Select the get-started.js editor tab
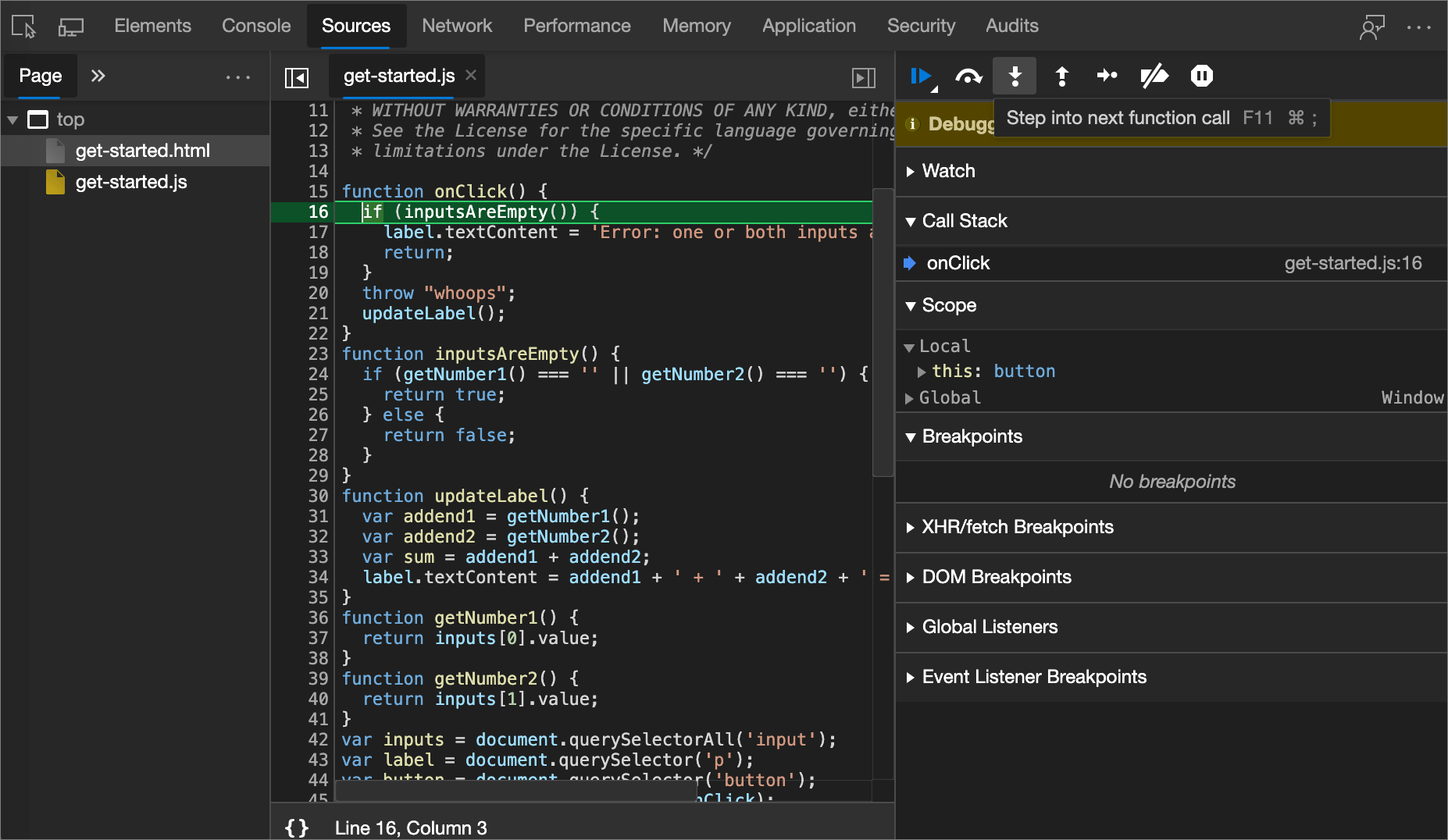Viewport: 1448px width, 840px height. tap(398, 76)
